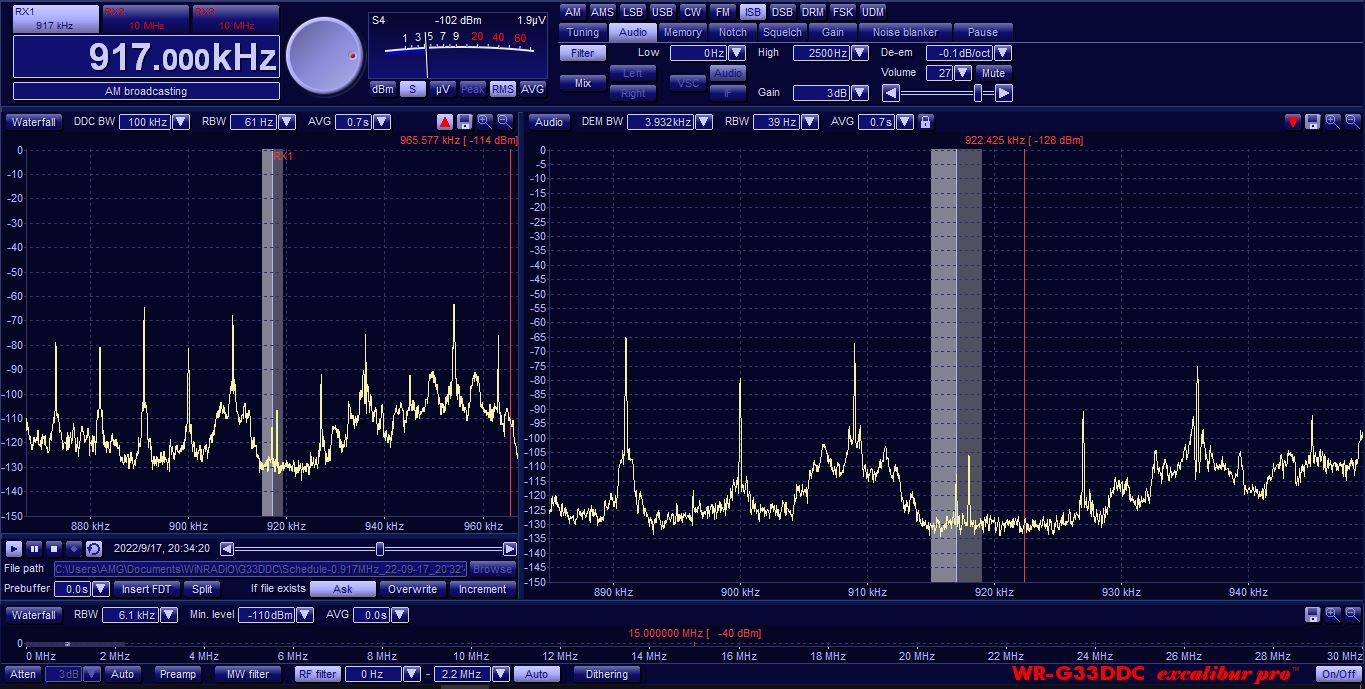Stop the recording playback
The width and height of the screenshot is (1365, 689).
54,549
